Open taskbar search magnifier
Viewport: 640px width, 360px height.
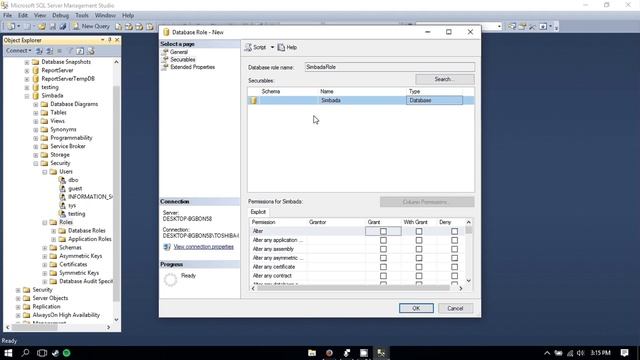(25, 353)
